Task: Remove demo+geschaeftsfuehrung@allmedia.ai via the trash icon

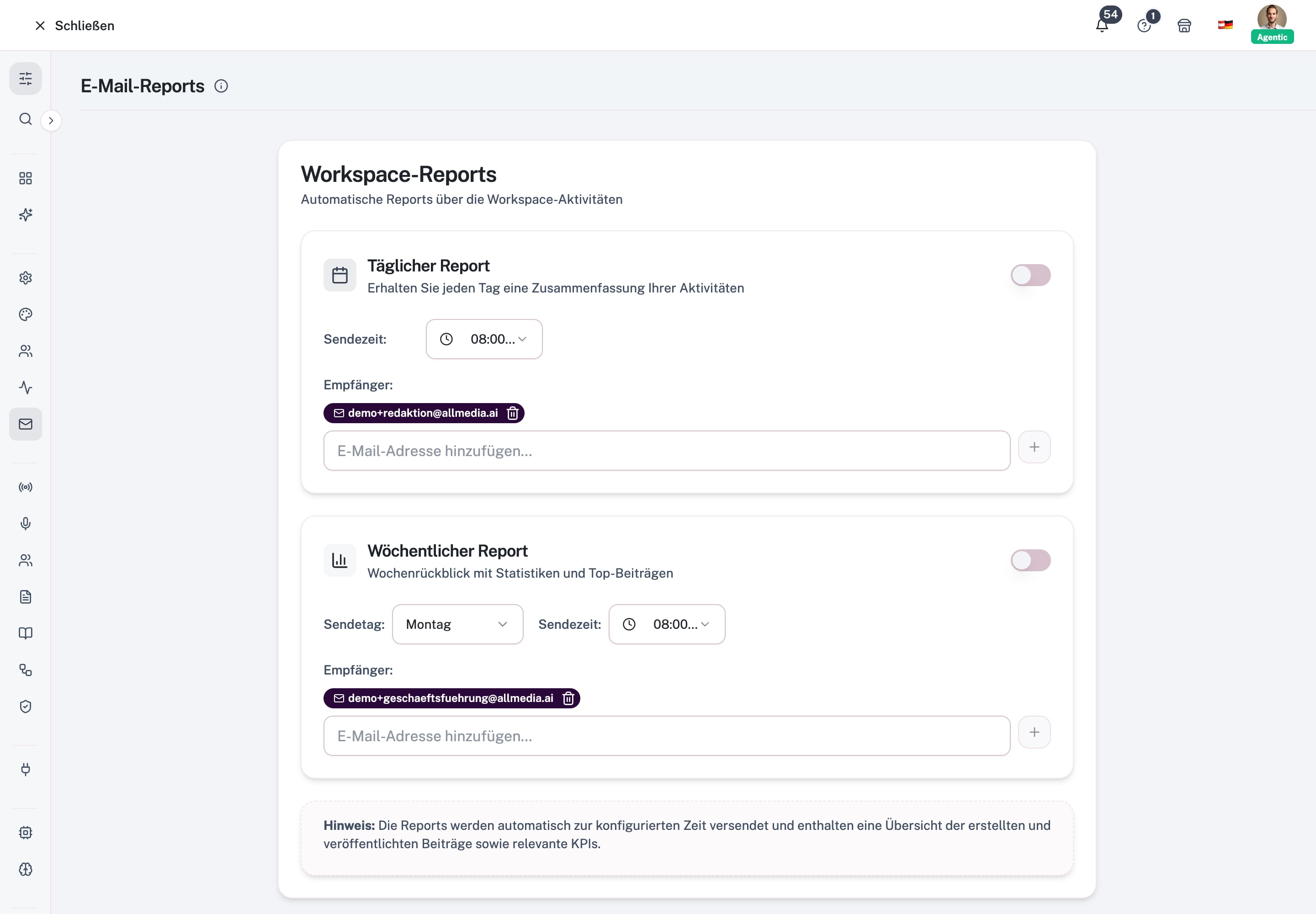Action: [568, 698]
